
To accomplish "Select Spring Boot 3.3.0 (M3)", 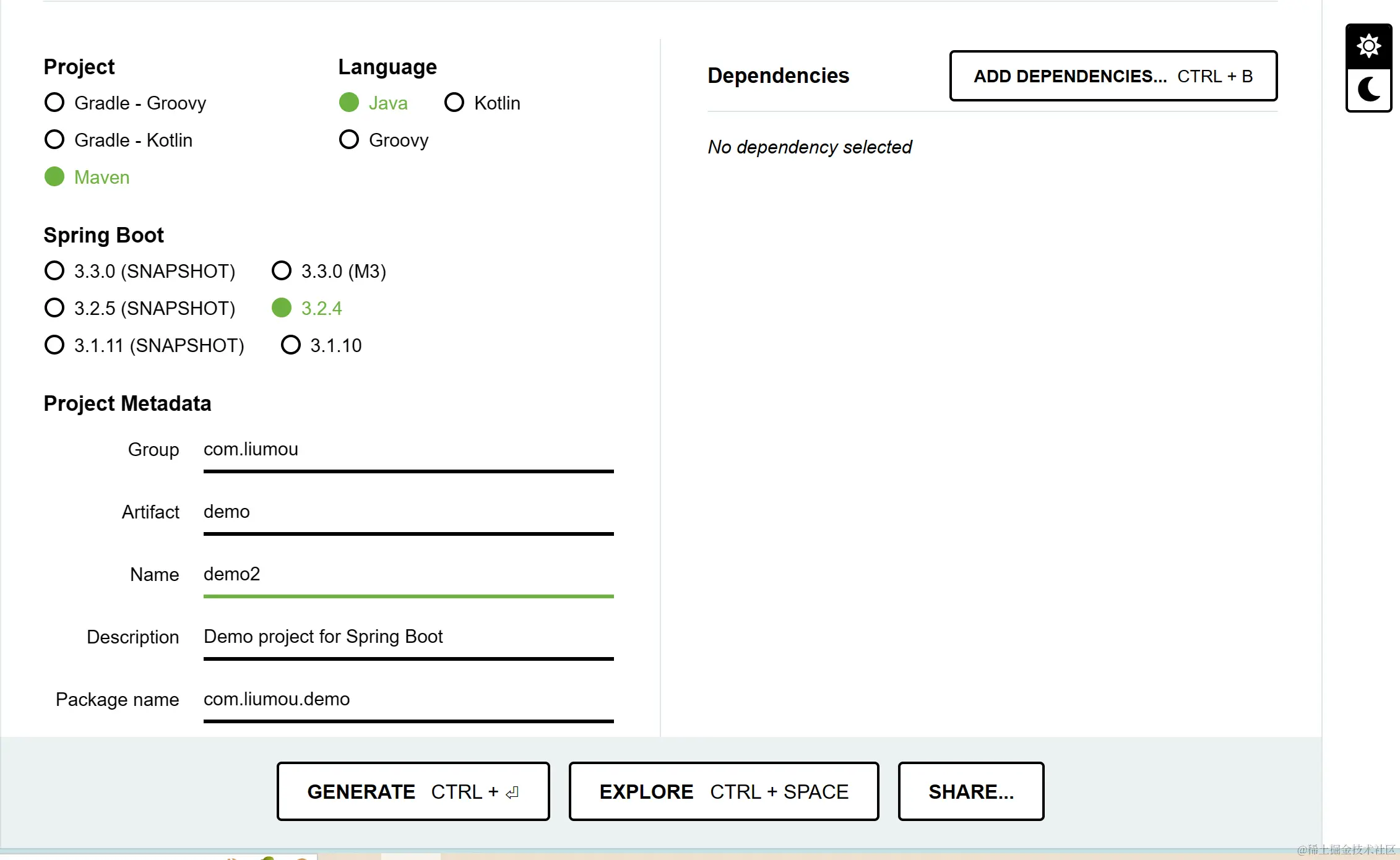I will (282, 271).
